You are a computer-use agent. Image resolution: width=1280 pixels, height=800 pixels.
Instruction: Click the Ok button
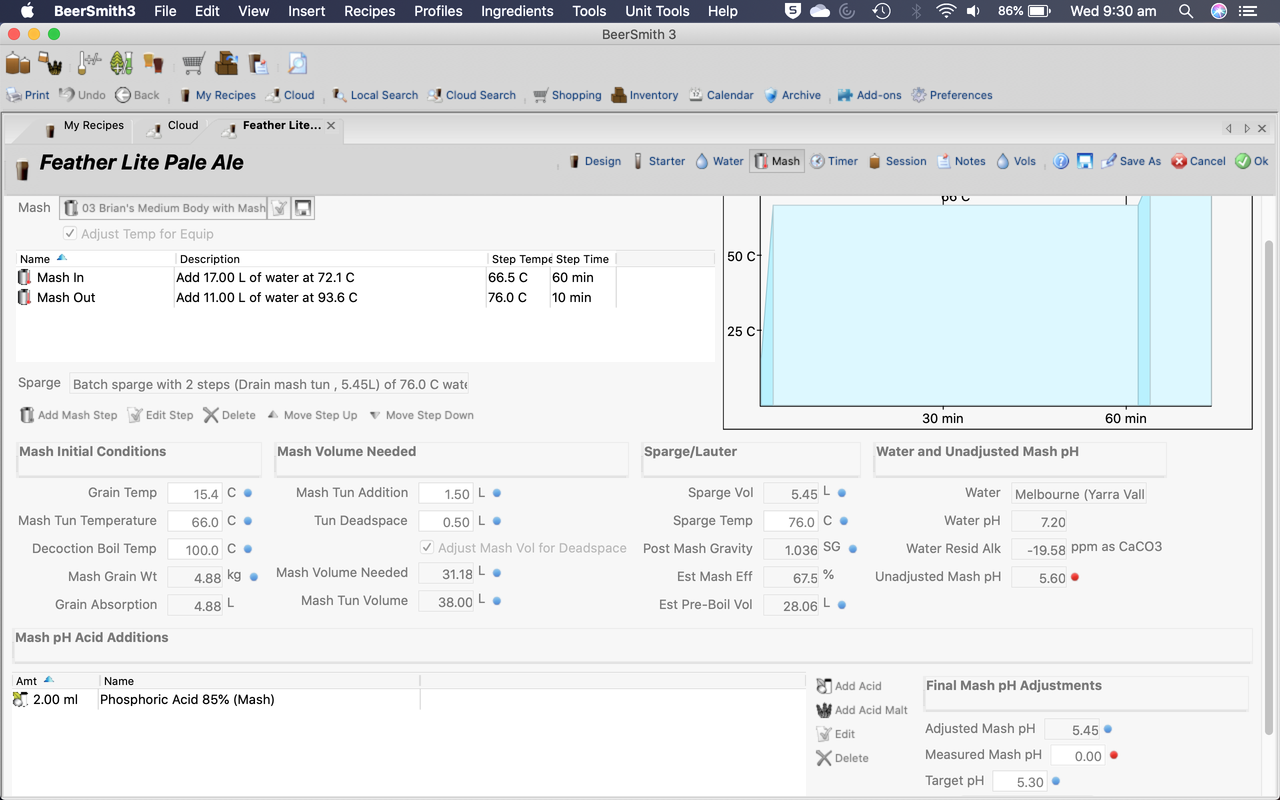pos(1251,161)
